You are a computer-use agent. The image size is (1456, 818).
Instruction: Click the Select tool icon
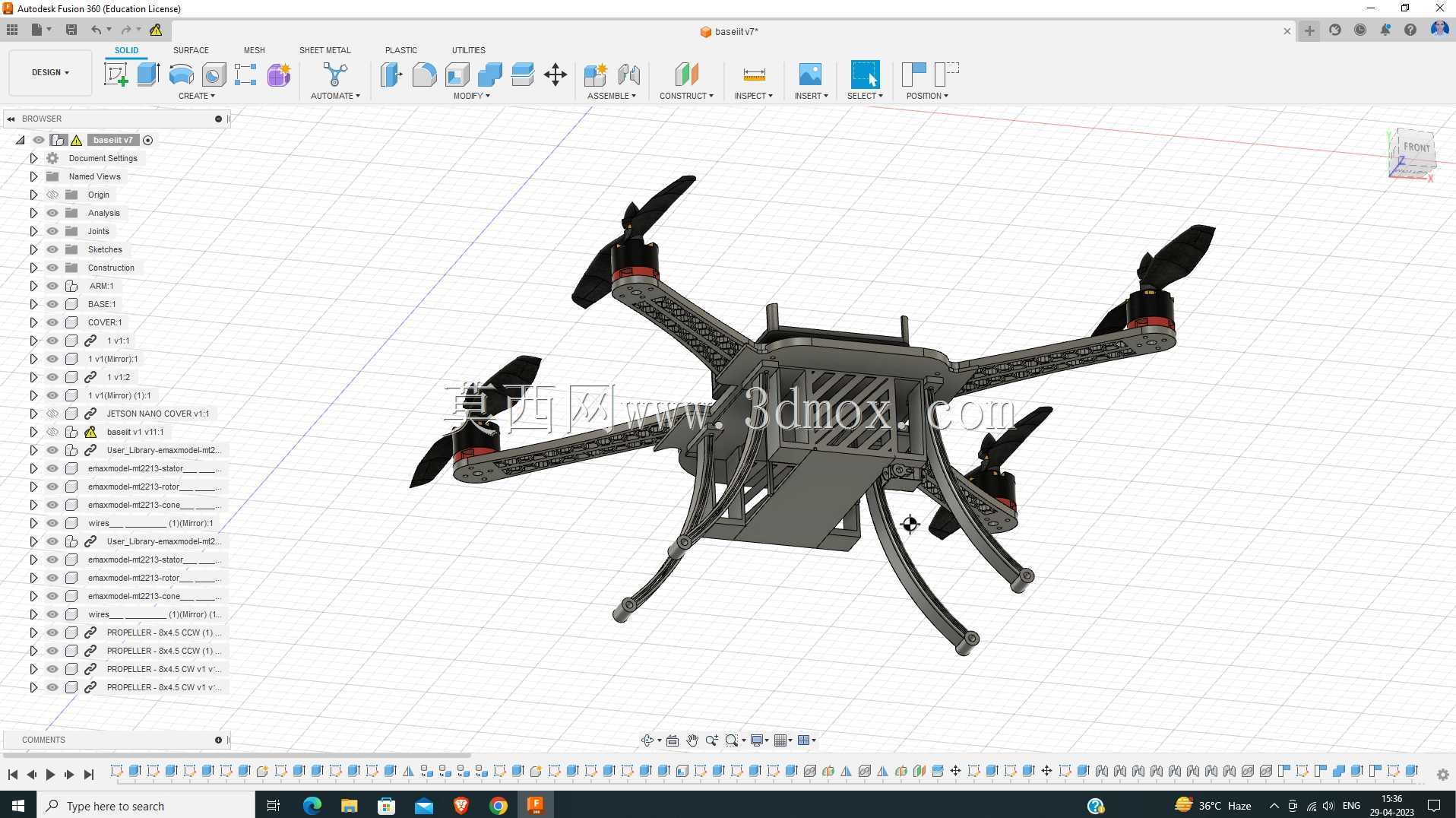pos(865,75)
